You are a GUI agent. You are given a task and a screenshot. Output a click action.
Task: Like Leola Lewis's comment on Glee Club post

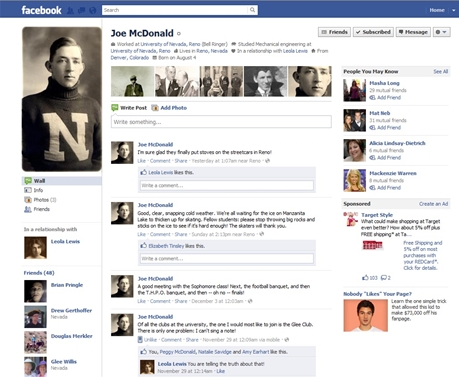(x=221, y=371)
